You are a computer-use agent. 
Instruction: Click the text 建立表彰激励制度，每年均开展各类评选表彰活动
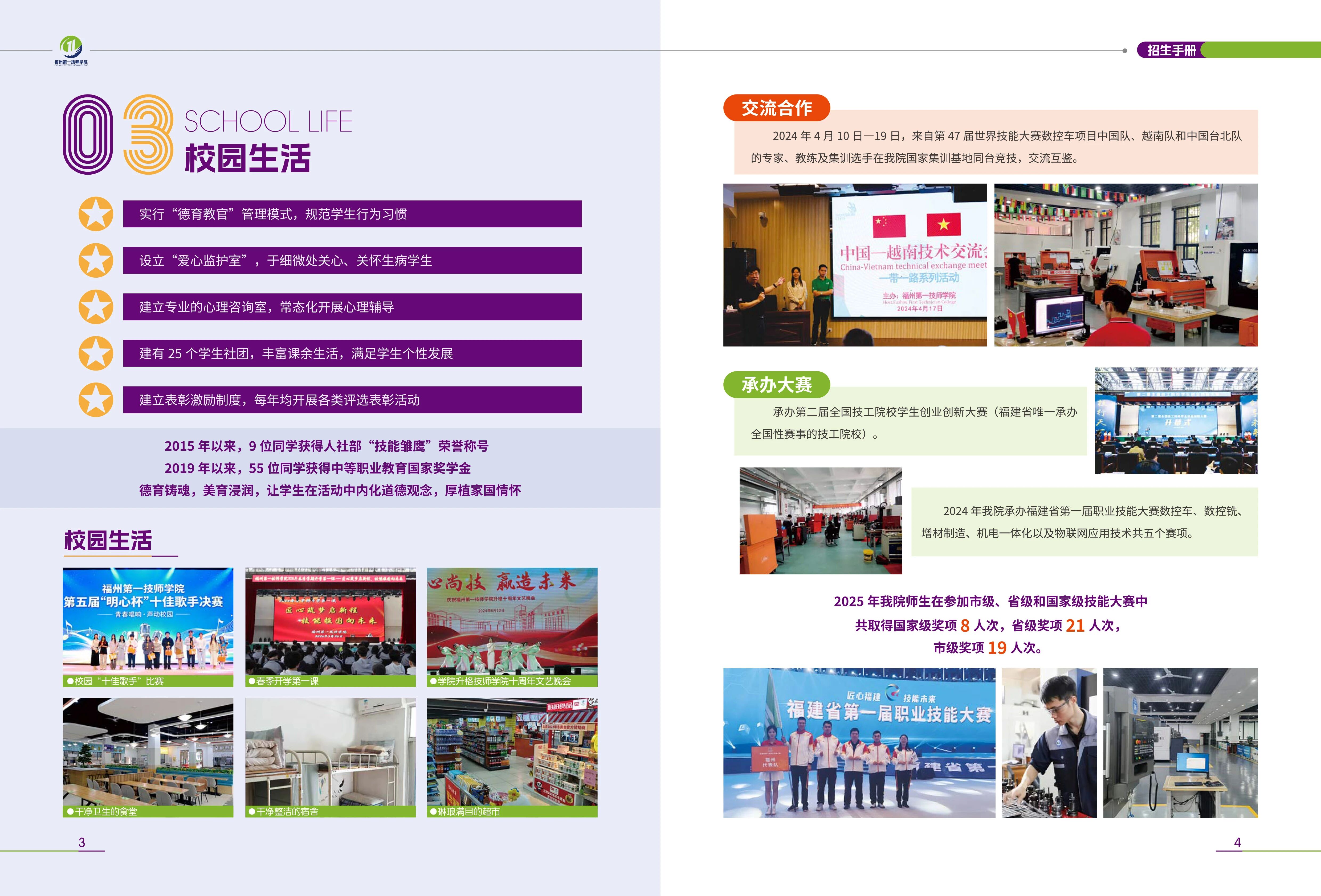pos(280,401)
